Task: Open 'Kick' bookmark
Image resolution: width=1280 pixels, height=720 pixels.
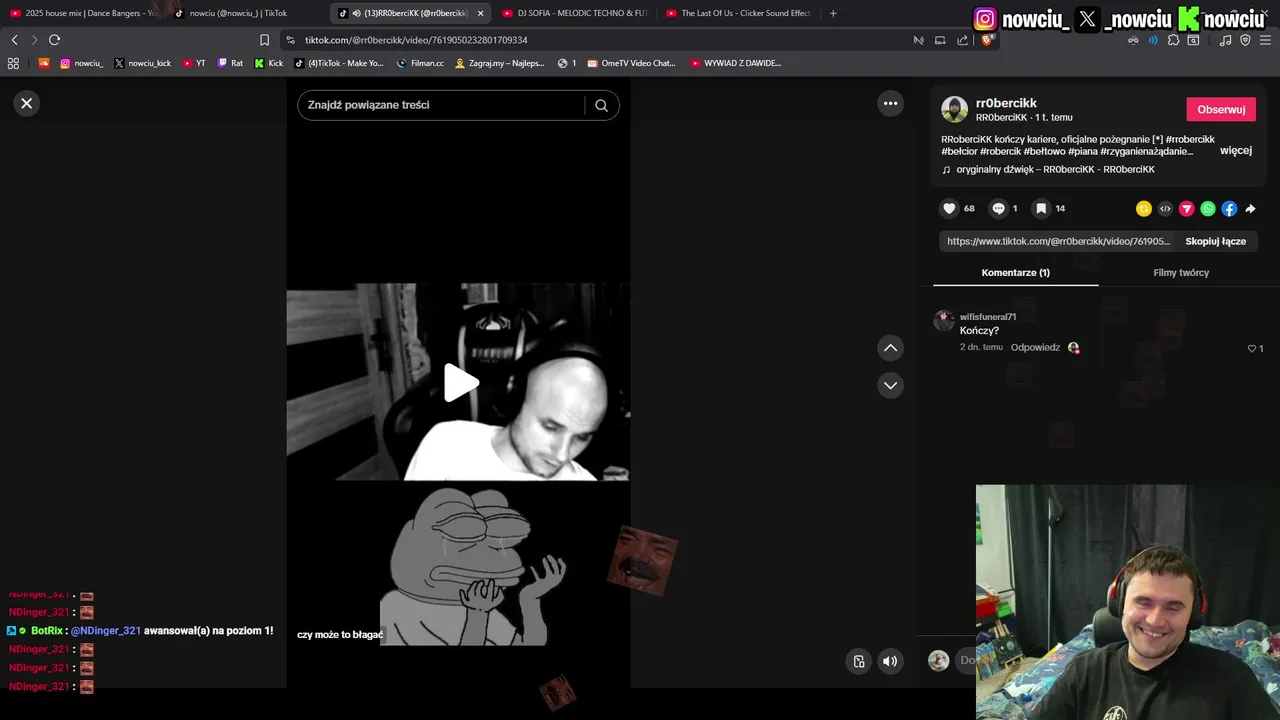Action: pyautogui.click(x=268, y=63)
